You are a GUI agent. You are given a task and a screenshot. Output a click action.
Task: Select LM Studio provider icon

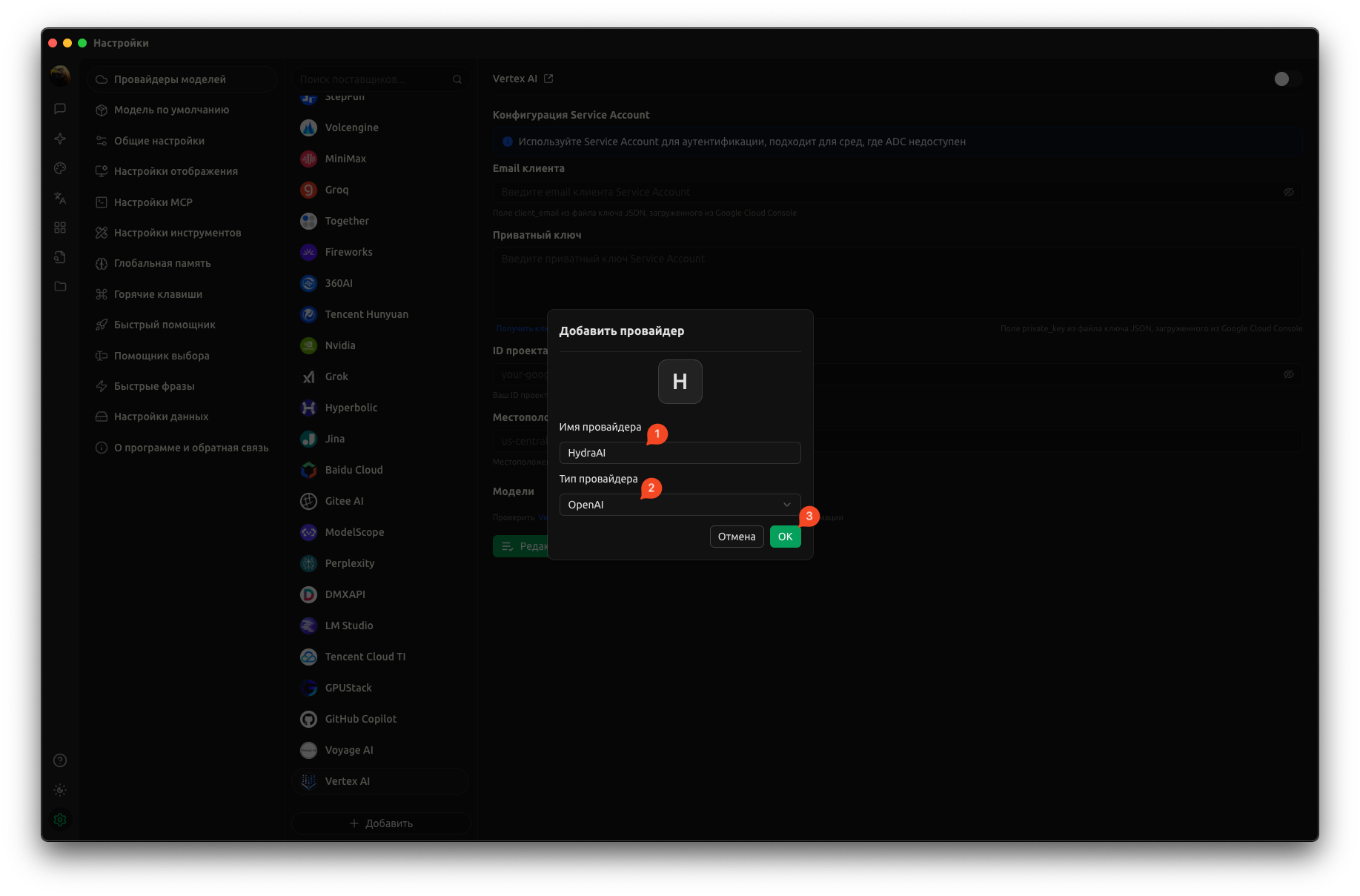pos(309,625)
